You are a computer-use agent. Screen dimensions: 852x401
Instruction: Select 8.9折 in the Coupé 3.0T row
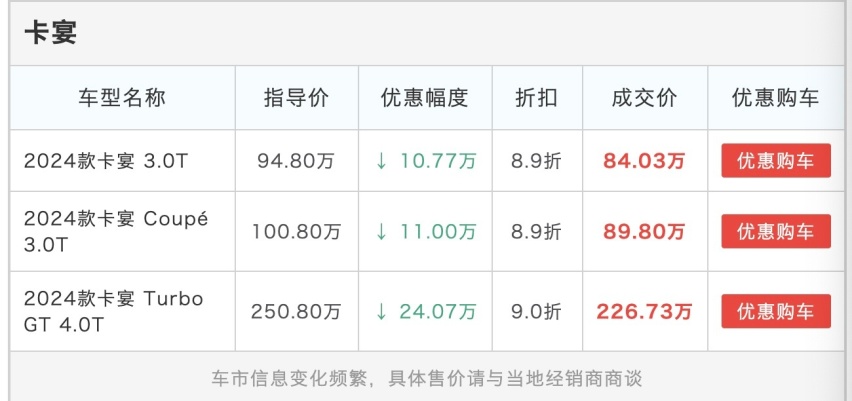pyautogui.click(x=536, y=232)
